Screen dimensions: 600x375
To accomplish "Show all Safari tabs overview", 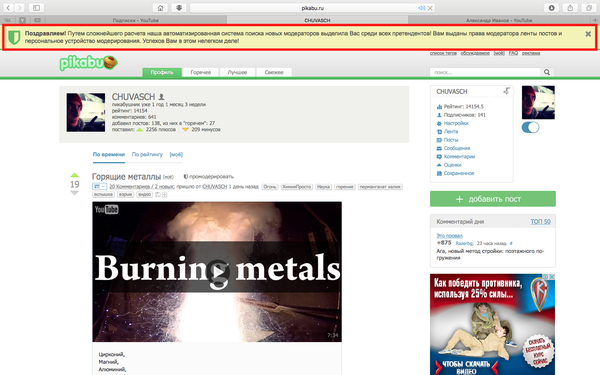I will pyautogui.click(x=589, y=8).
